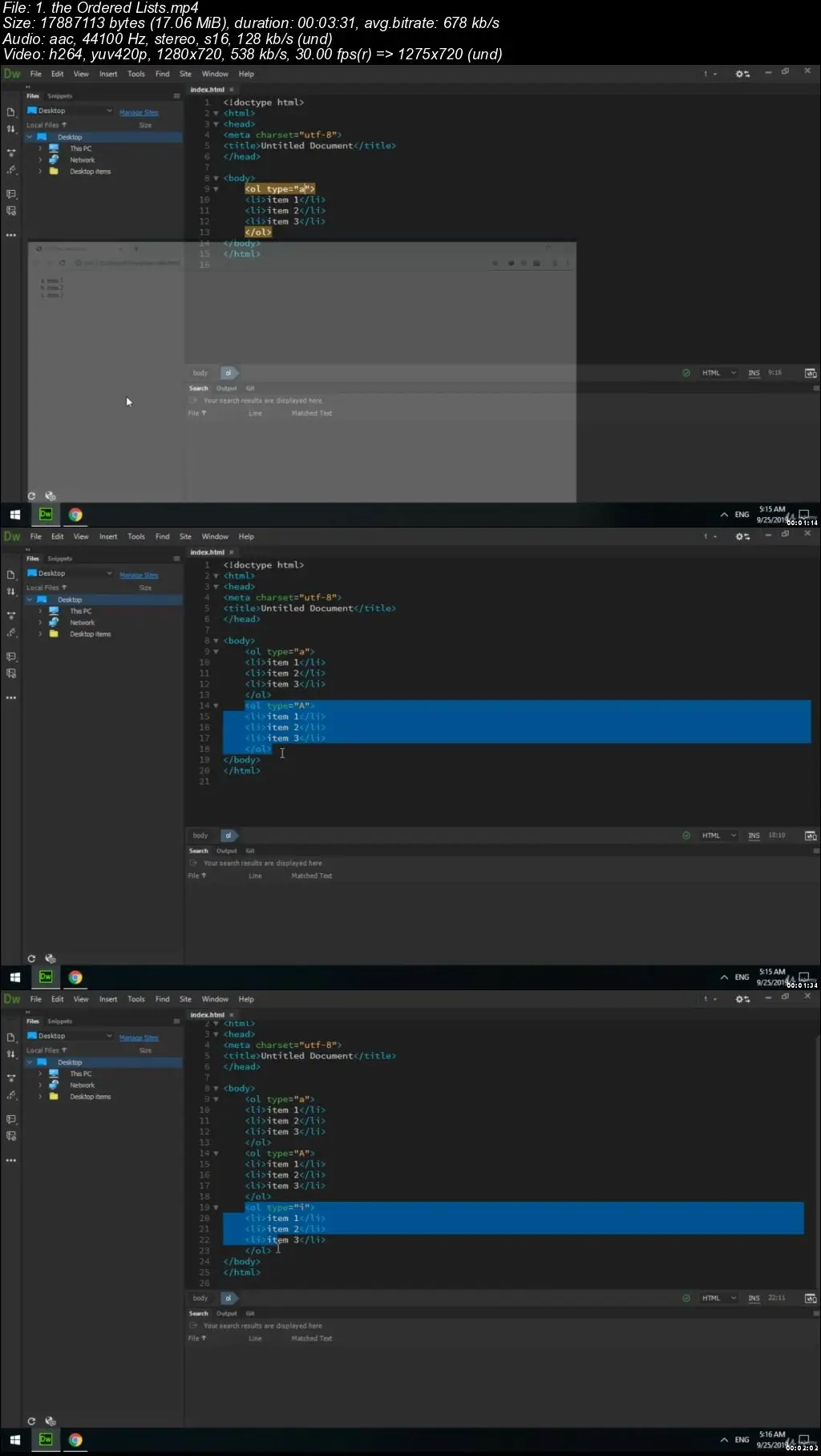
Task: Click the real-time preview icon beside 18:10
Action: [x=811, y=835]
